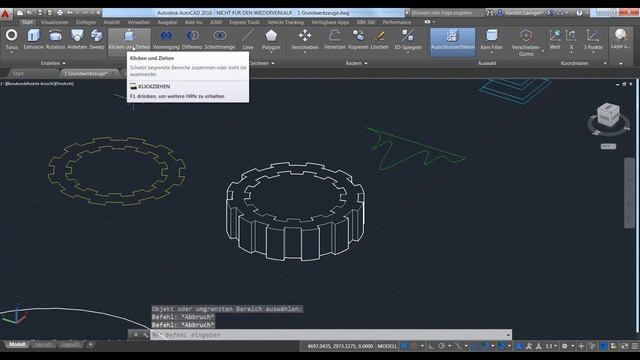640x360 pixels.
Task: Click the Undo arrow in quick access toolbar
Action: 70,13
